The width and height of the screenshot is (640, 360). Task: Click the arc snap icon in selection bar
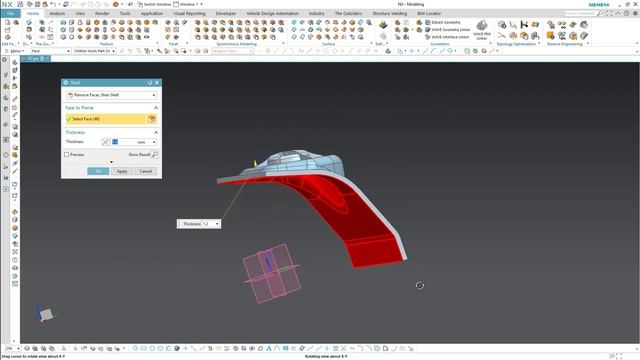tap(433, 51)
